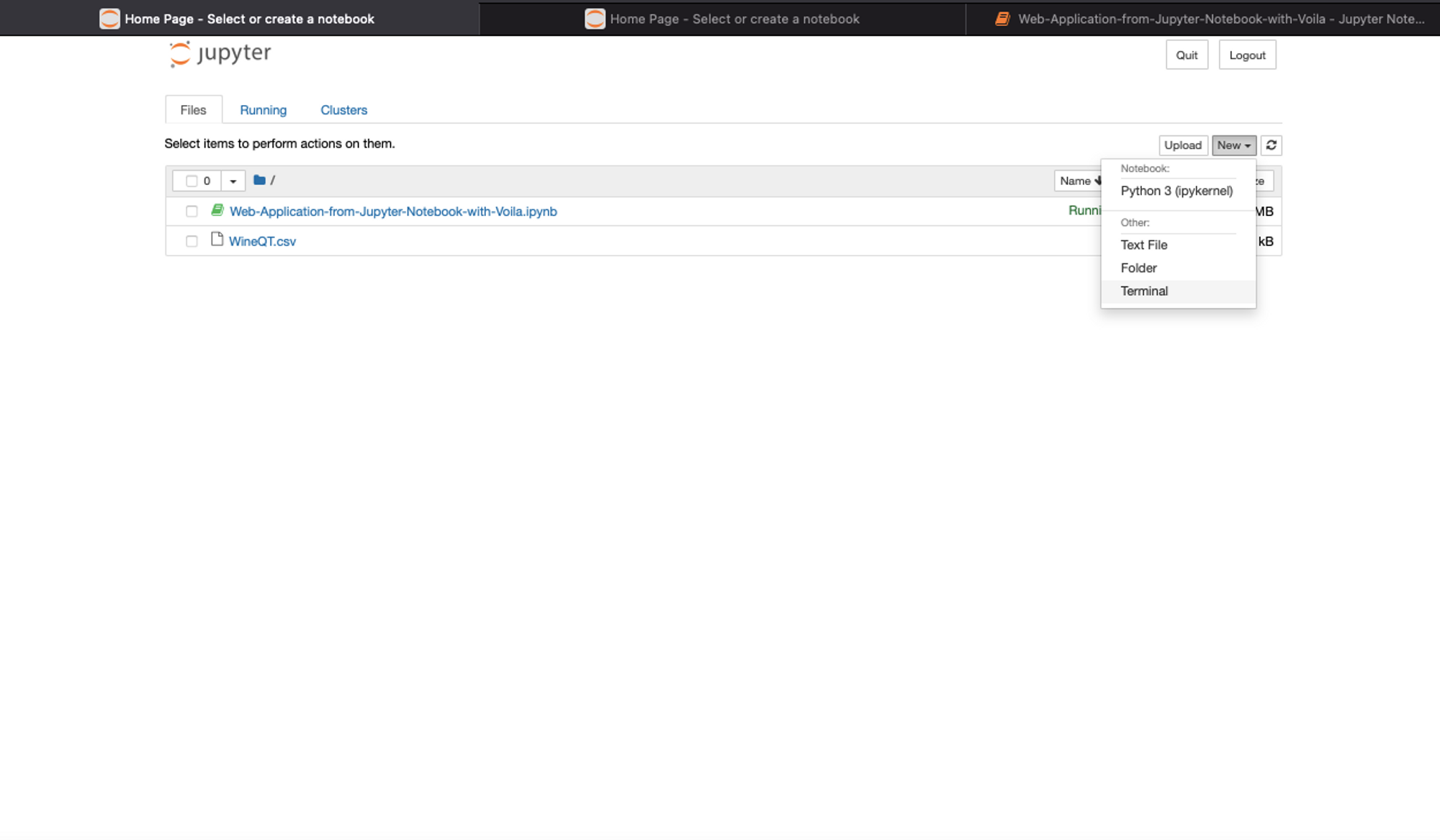Sort files by Name

1079,181
